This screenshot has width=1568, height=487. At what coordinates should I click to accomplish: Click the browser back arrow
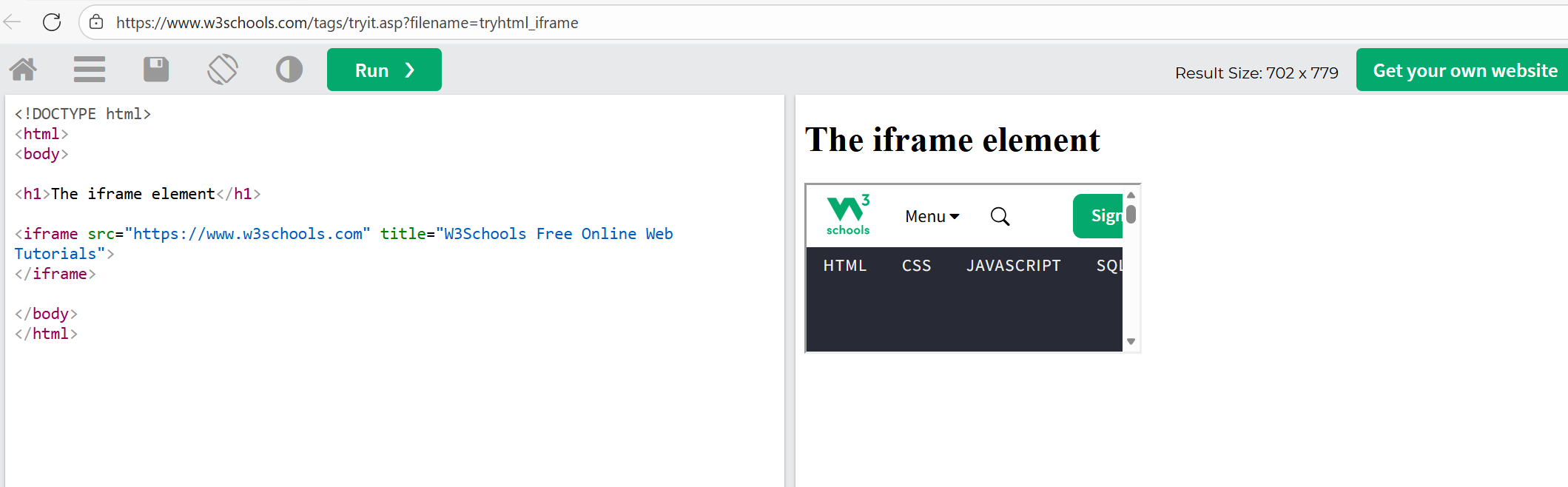13,22
